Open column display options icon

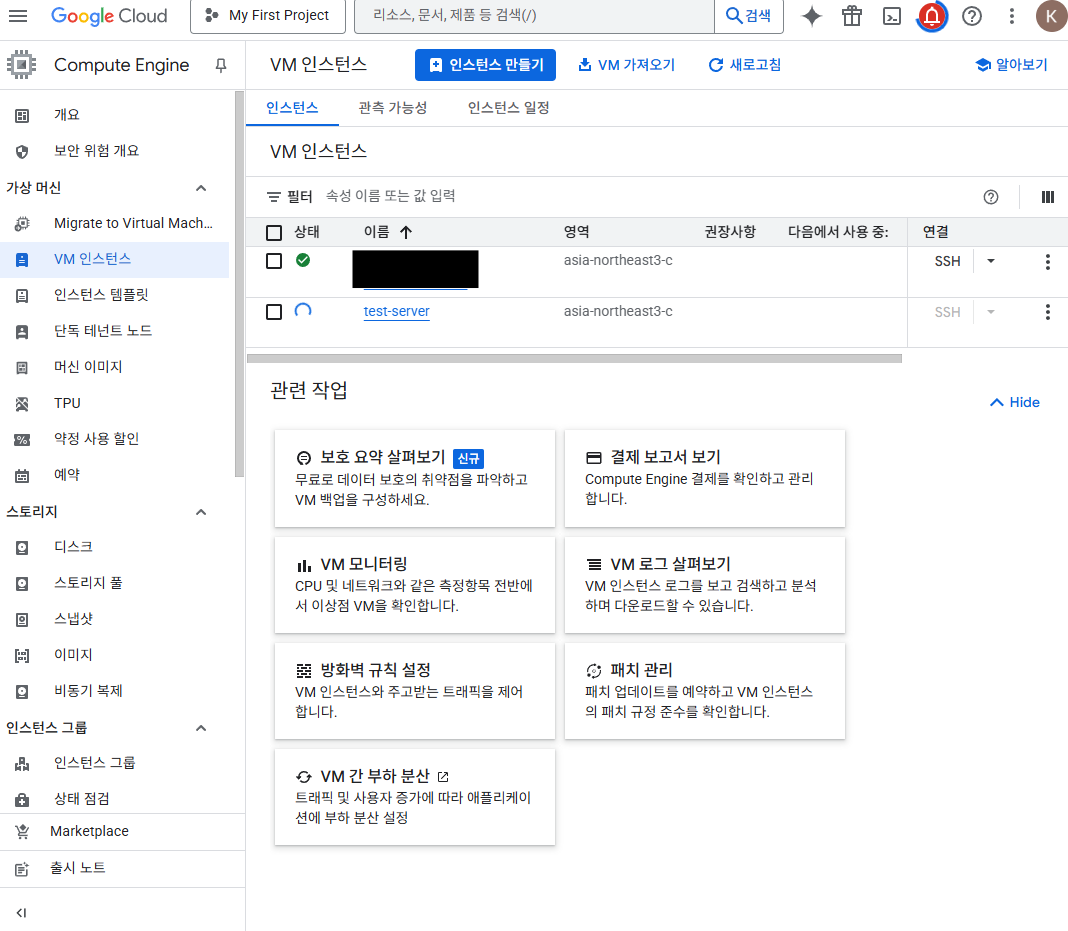pos(1048,197)
